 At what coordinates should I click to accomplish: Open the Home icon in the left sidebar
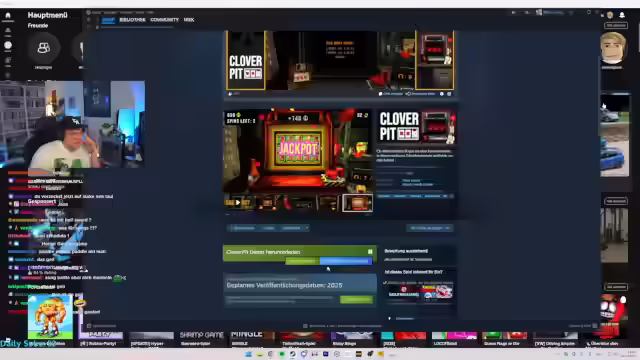[8, 16]
